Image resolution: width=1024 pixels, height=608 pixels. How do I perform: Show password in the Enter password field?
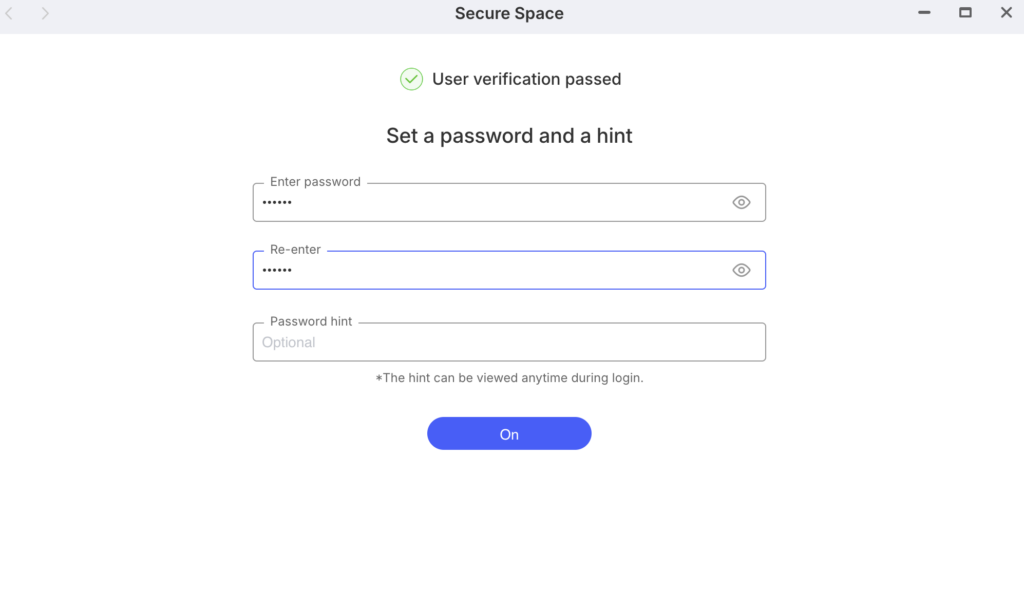(741, 202)
